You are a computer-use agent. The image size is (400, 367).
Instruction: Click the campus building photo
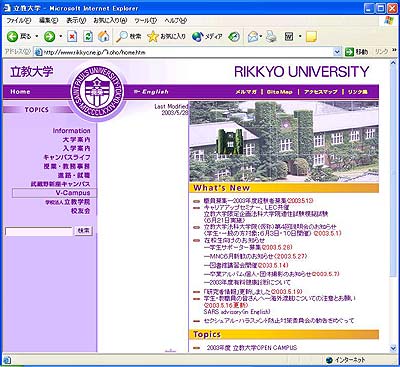[x=284, y=141]
